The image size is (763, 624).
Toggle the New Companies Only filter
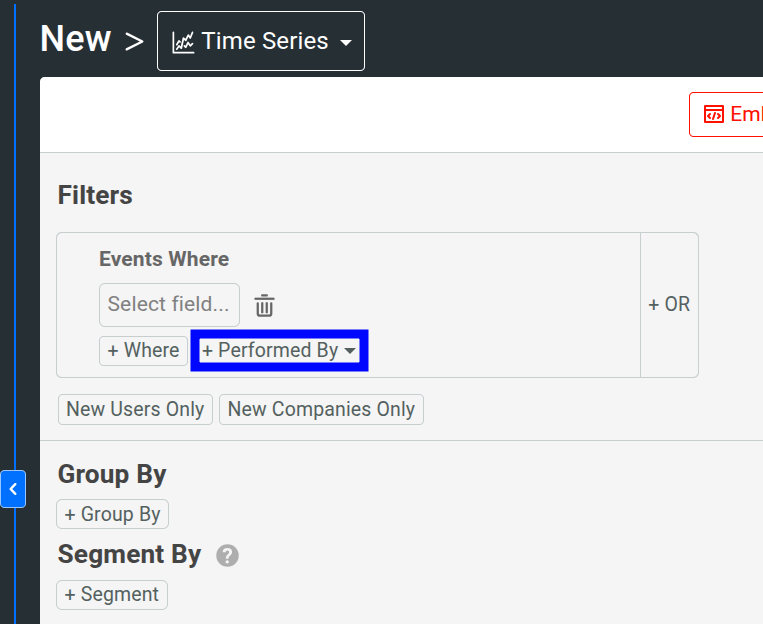coord(321,409)
